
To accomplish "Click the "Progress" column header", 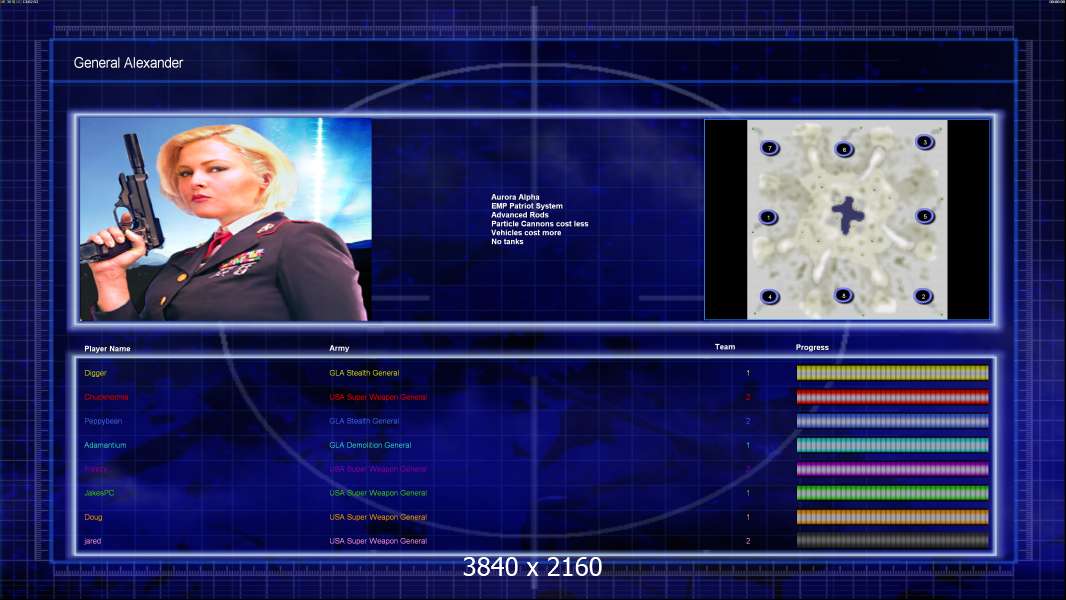I will coord(812,347).
